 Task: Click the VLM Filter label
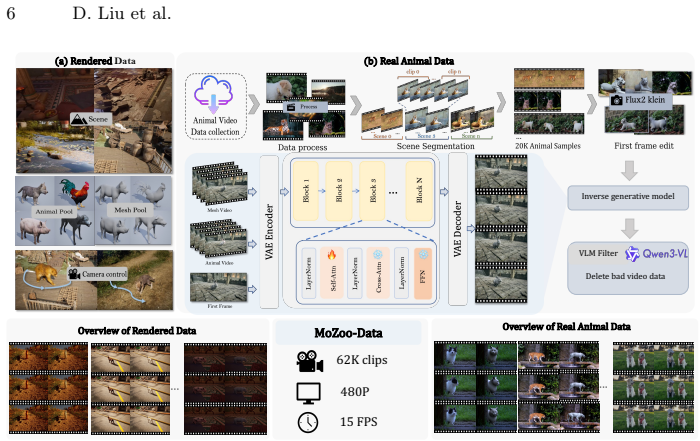pyautogui.click(x=598, y=253)
